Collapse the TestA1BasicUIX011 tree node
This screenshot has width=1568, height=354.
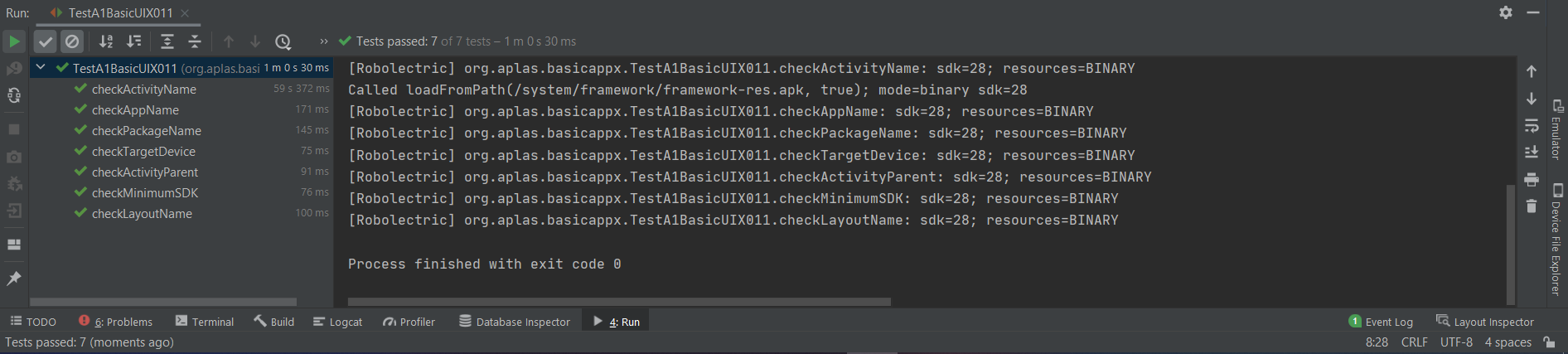tap(40, 67)
